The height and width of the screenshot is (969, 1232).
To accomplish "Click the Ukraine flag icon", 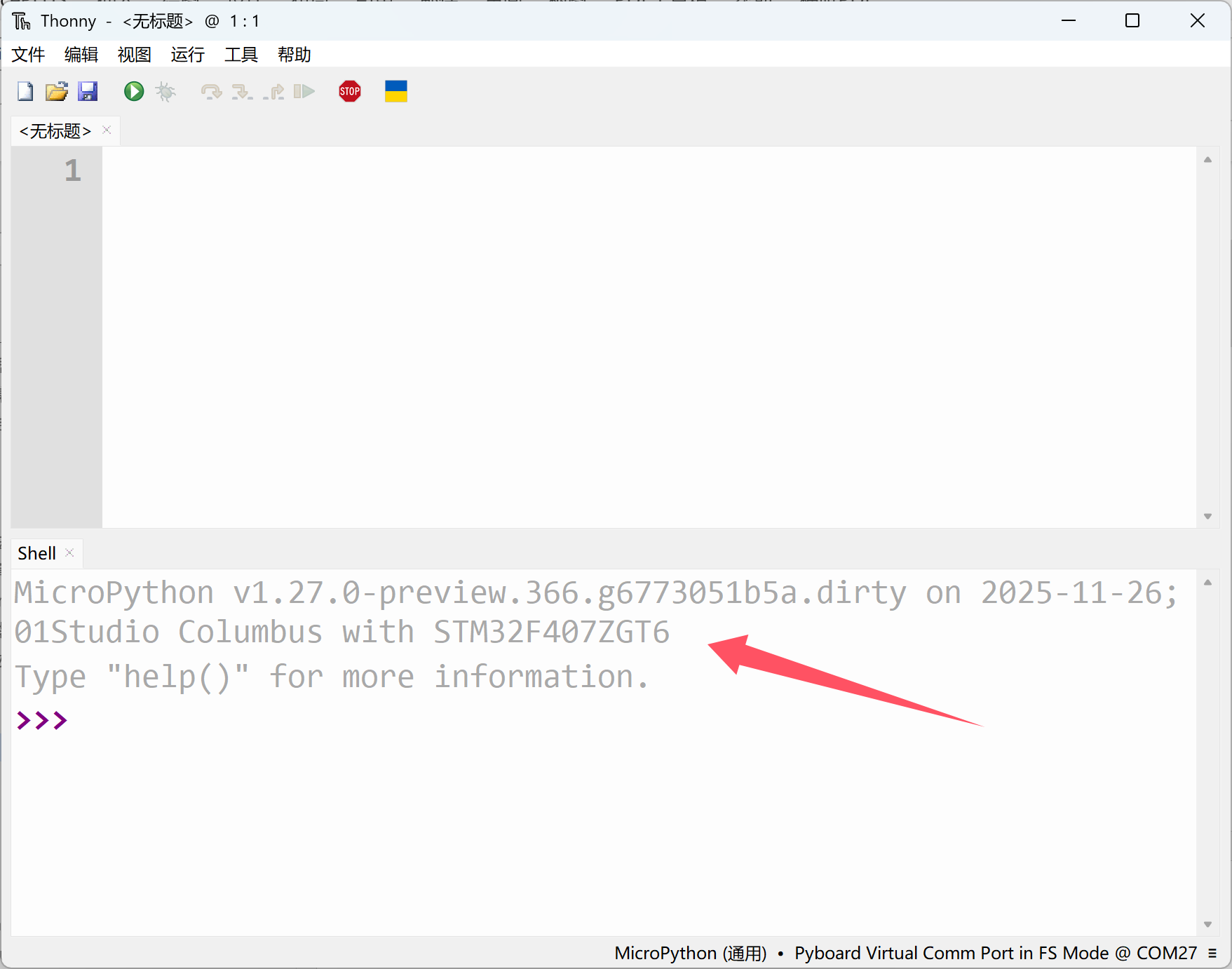I will [395, 91].
